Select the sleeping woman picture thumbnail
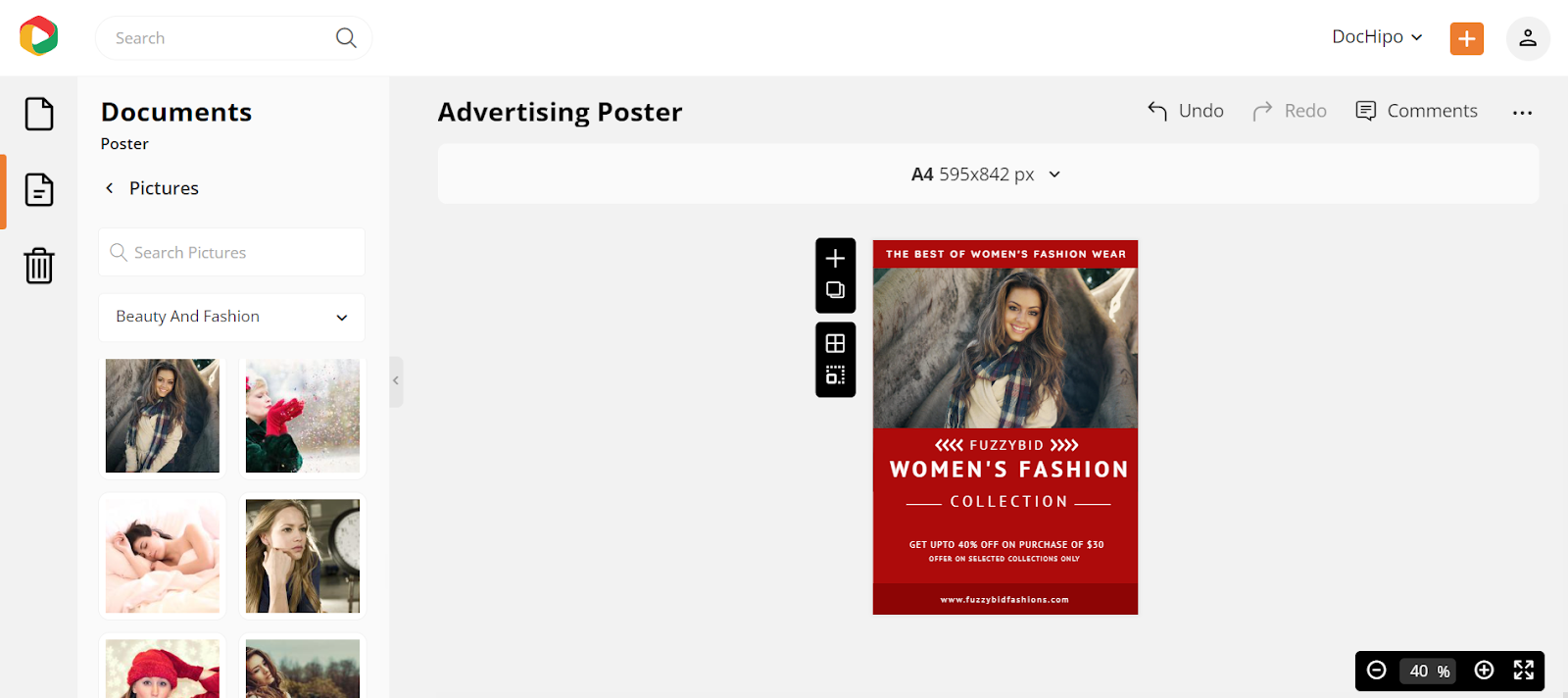 pyautogui.click(x=163, y=556)
